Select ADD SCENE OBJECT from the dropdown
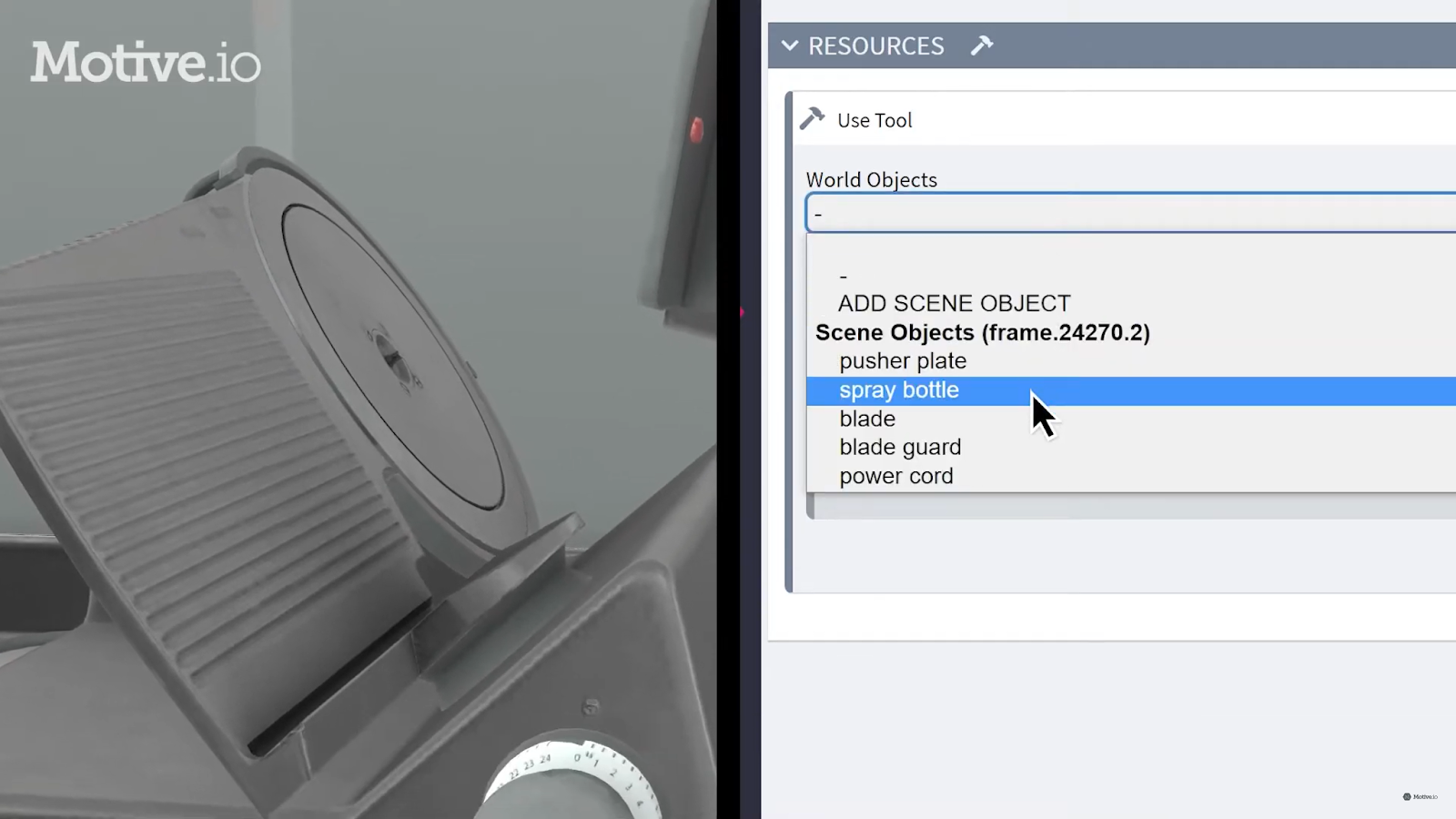Viewport: 1456px width, 819px height. [x=953, y=303]
